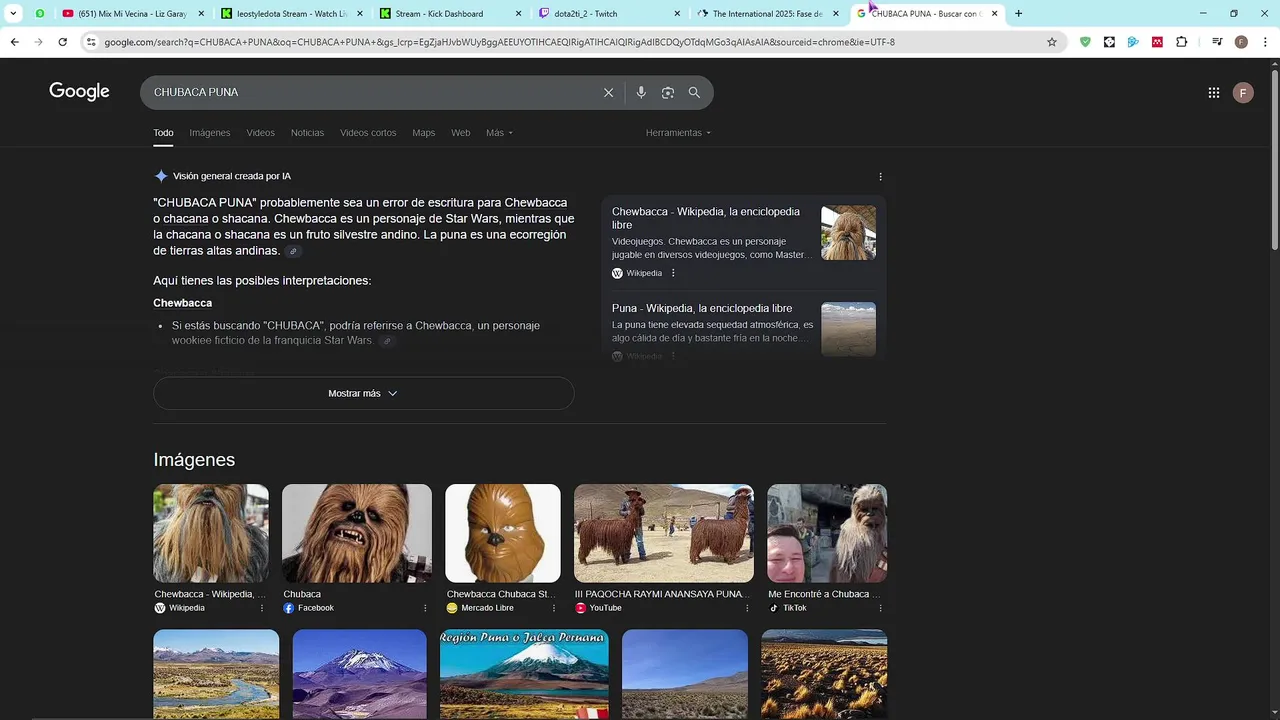Open the Chewbacca mask Mercado Libre image

click(x=503, y=533)
